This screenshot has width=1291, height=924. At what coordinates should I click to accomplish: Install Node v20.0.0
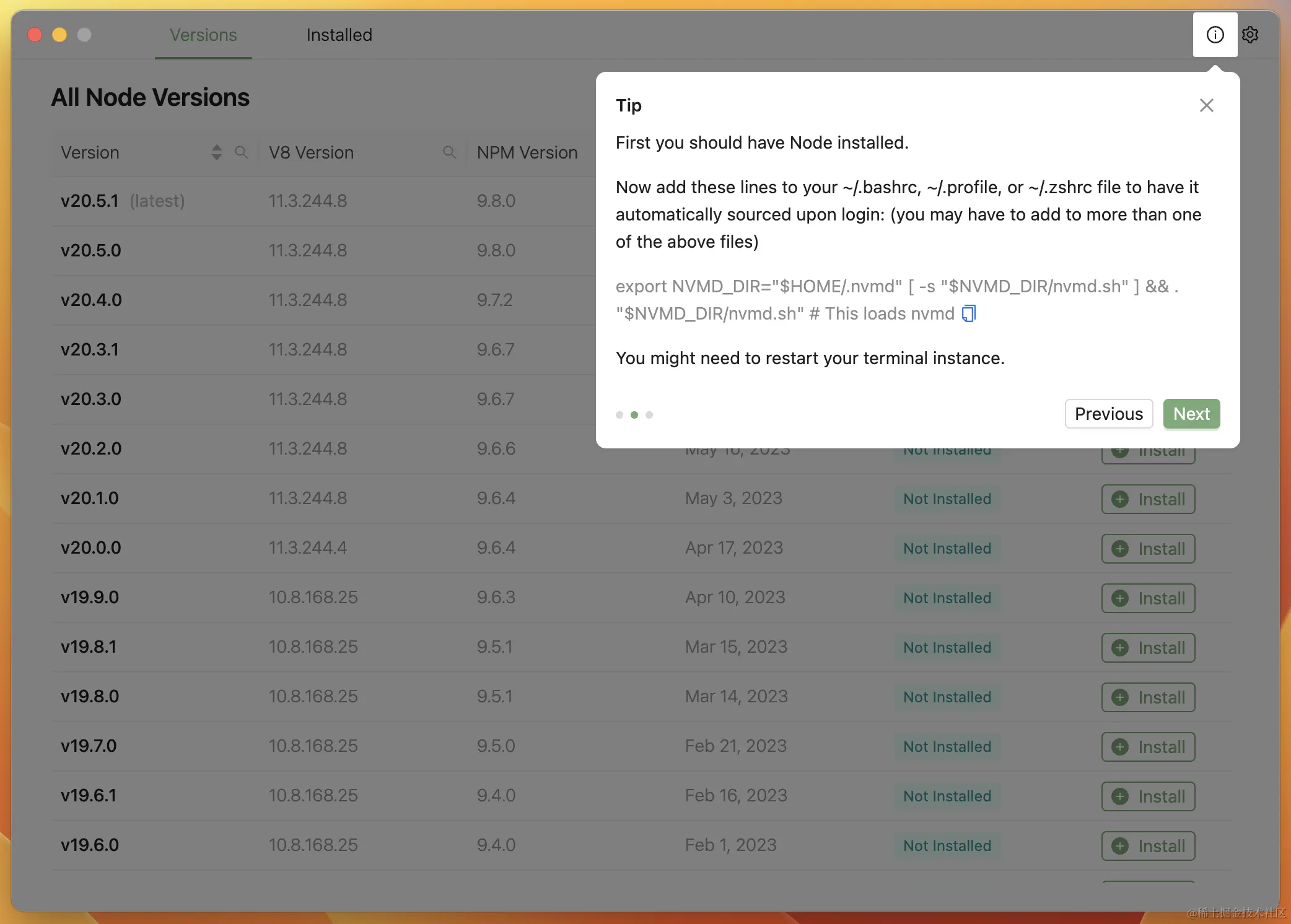point(1148,549)
